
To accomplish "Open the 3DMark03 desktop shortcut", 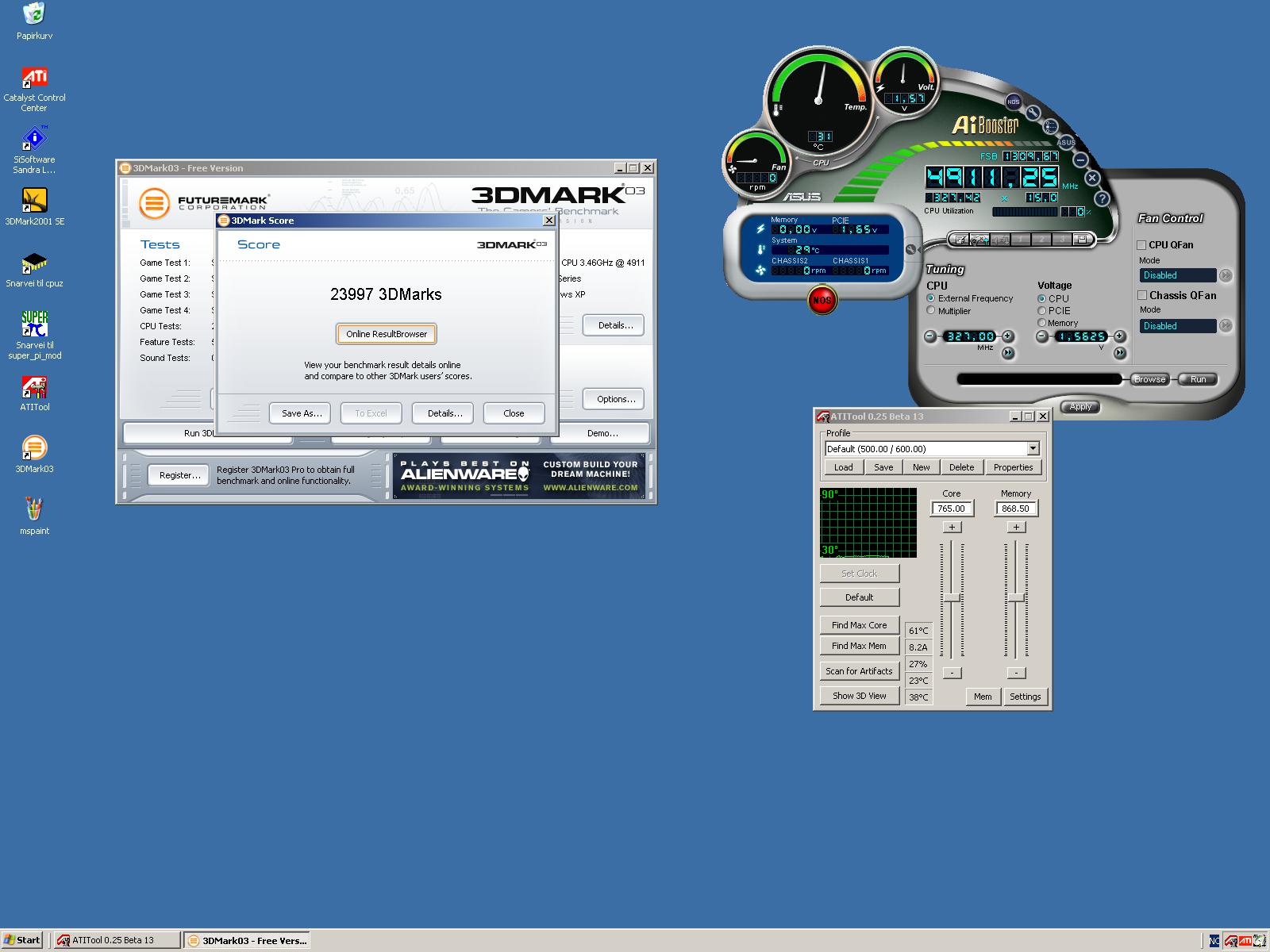I will [34, 455].
